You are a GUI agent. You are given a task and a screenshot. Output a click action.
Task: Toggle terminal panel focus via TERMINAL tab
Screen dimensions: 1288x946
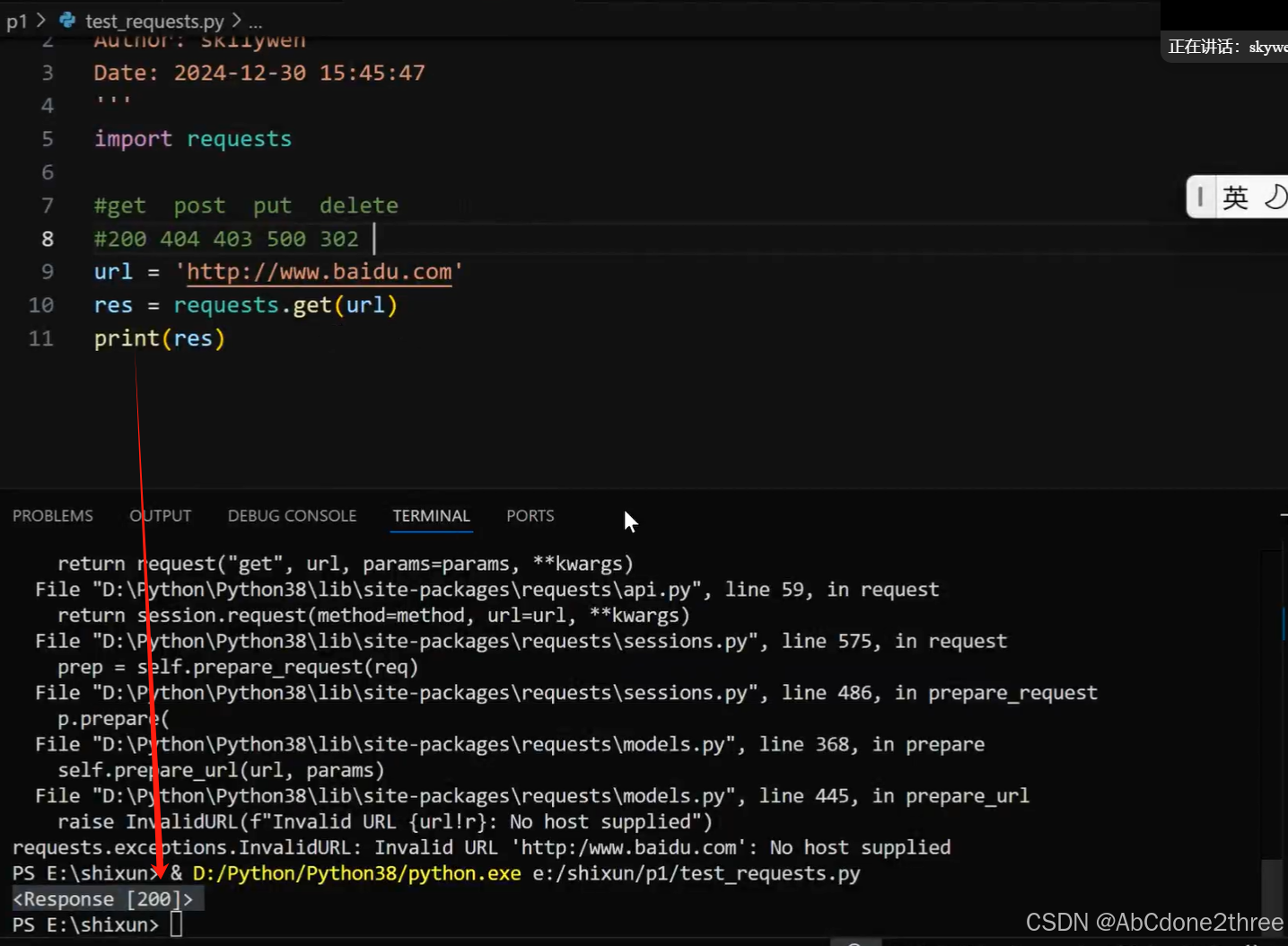432,516
